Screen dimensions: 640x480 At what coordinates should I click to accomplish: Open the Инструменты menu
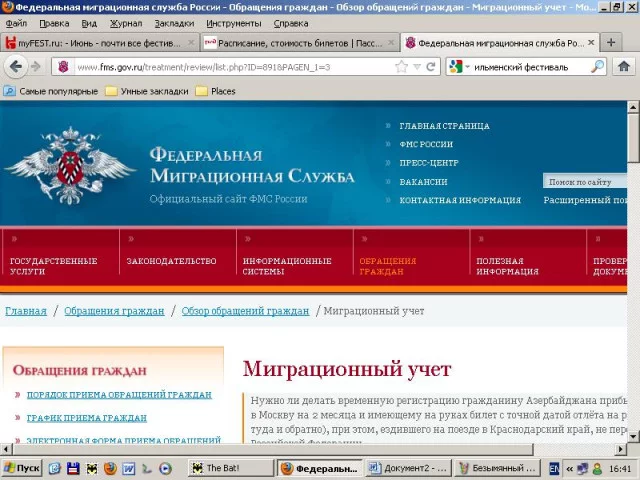click(233, 24)
